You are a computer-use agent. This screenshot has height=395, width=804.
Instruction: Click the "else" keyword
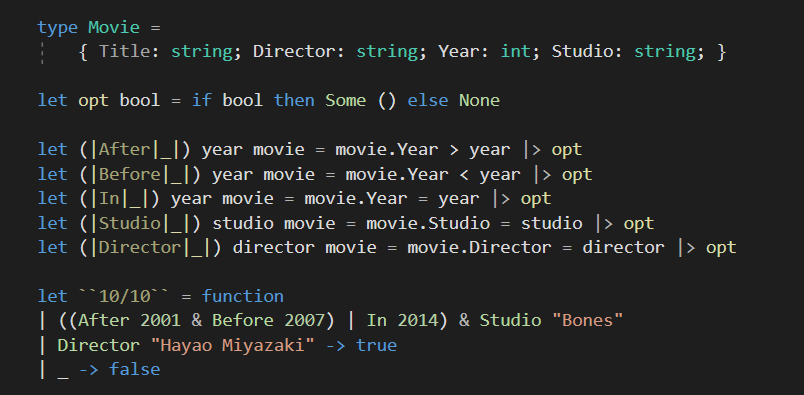click(428, 100)
